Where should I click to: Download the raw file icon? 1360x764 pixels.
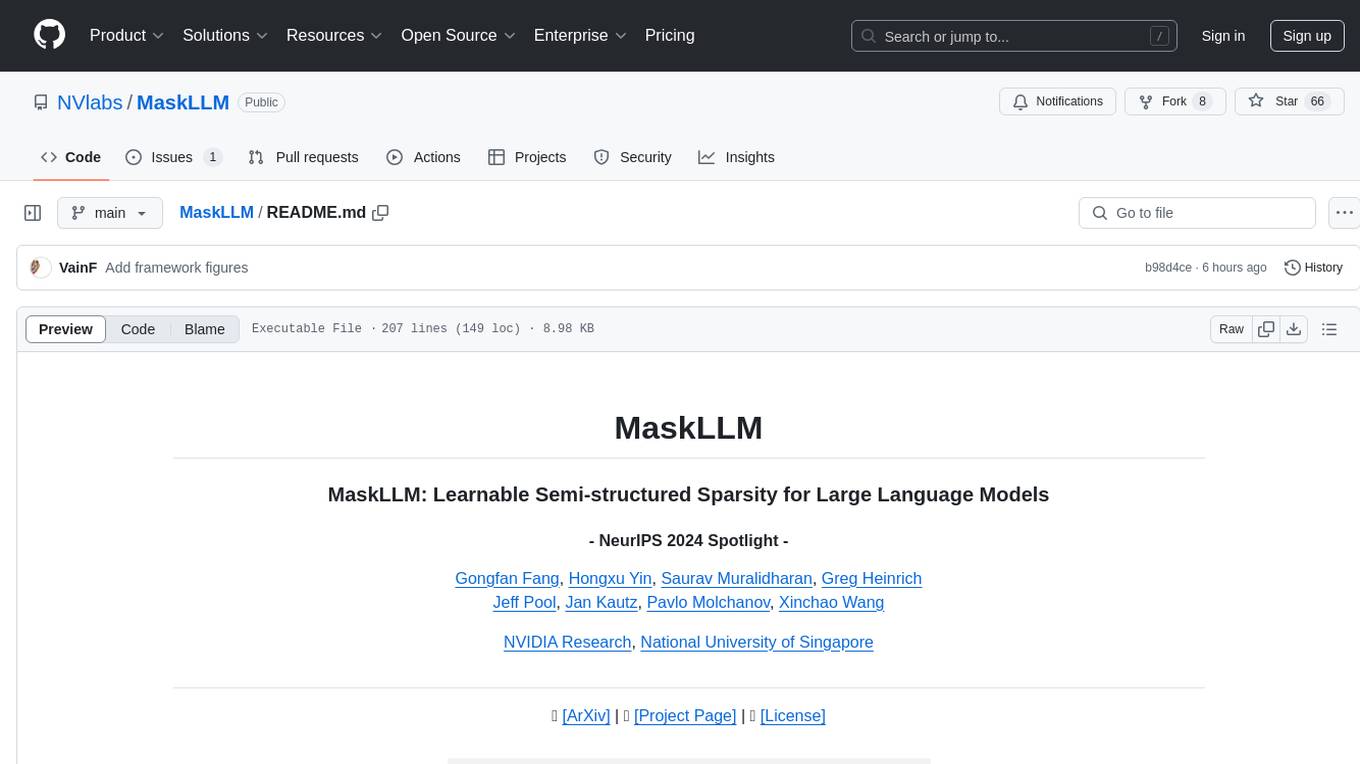[1293, 329]
